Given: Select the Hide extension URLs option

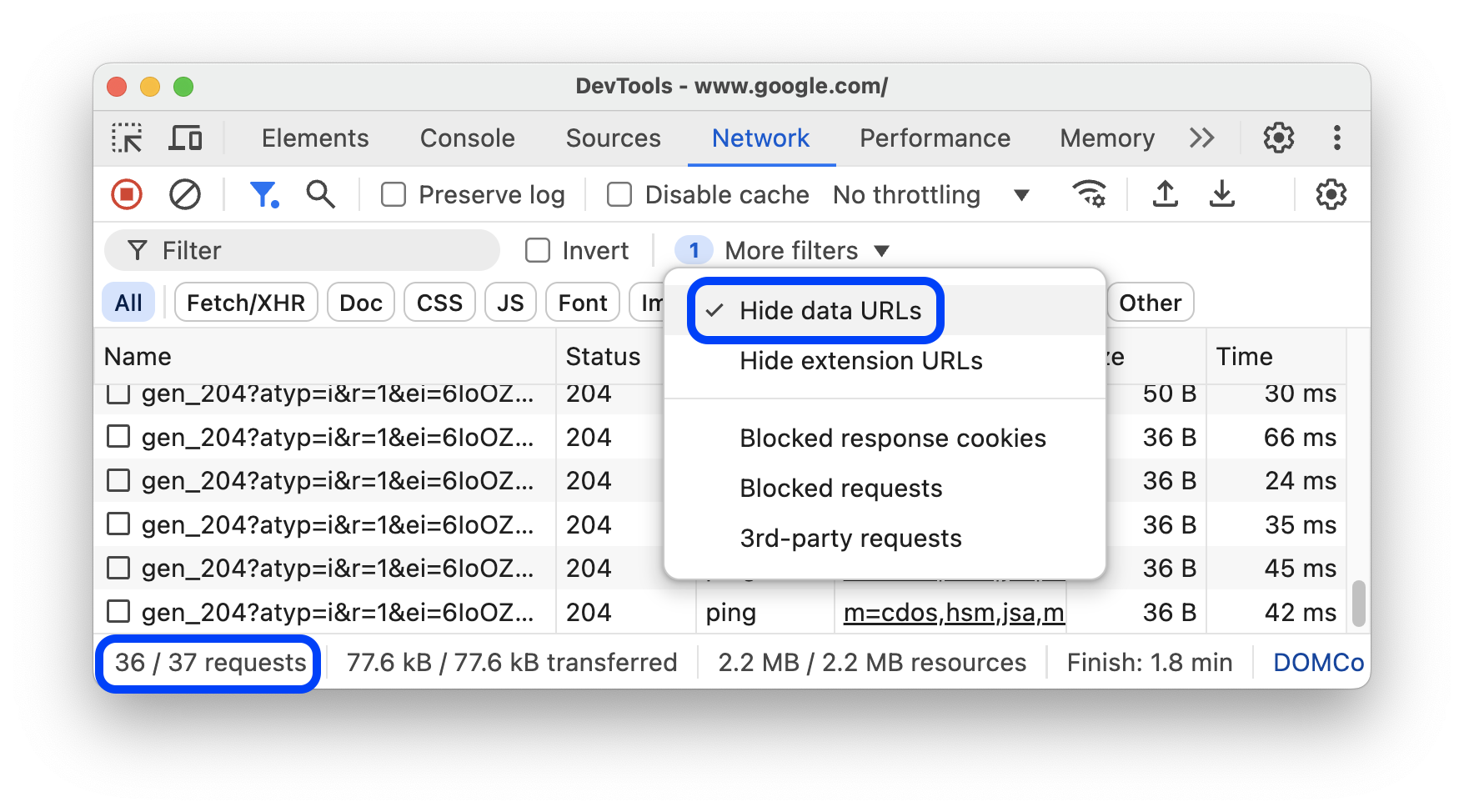Looking at the screenshot, I should click(860, 360).
